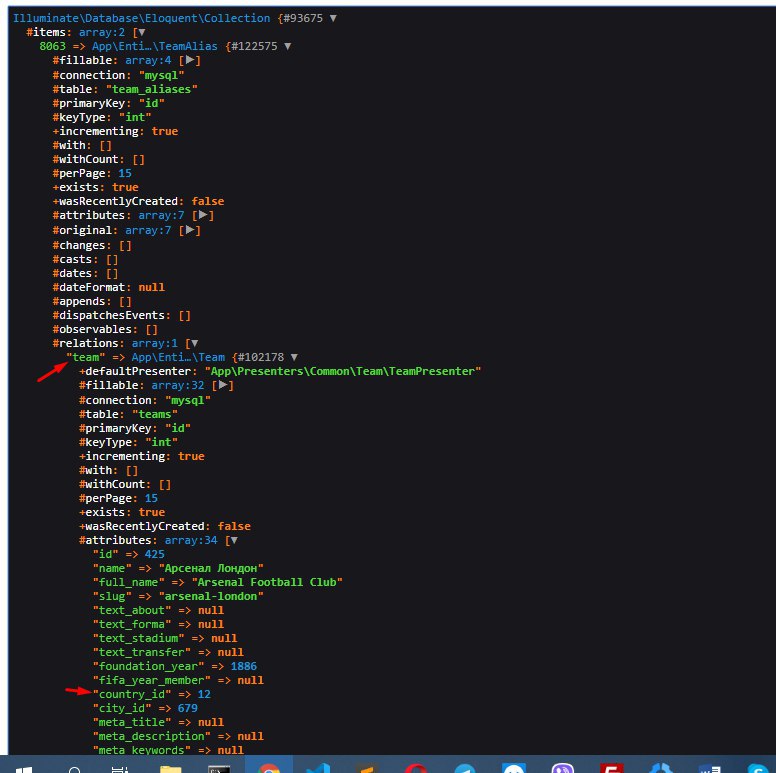Expand the #fillable array:32 arrow
Viewport: 776px width, 773px height.
tap(223, 385)
